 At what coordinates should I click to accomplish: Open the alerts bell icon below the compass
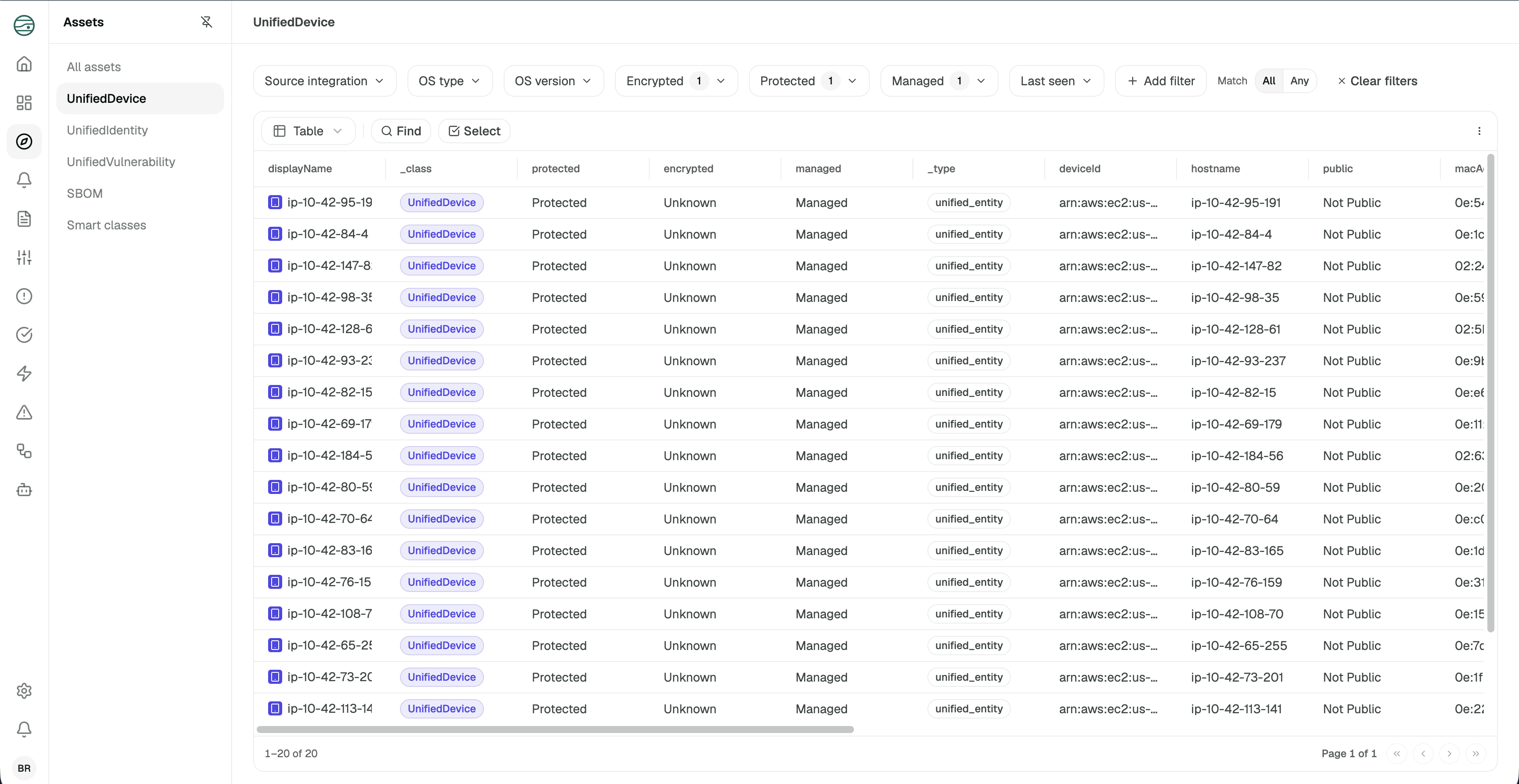[24, 180]
